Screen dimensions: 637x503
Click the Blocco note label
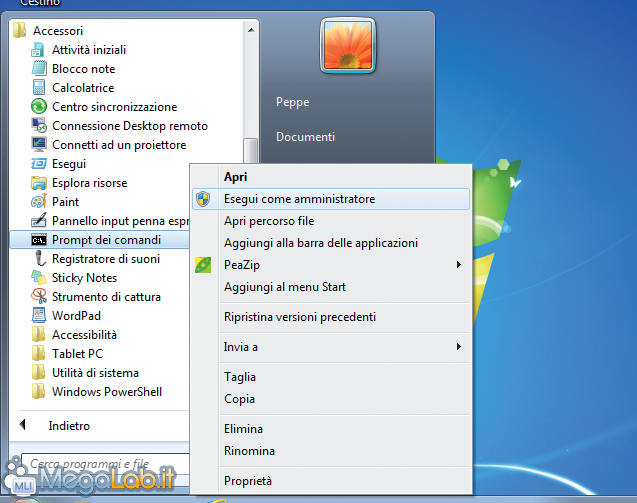(x=84, y=69)
